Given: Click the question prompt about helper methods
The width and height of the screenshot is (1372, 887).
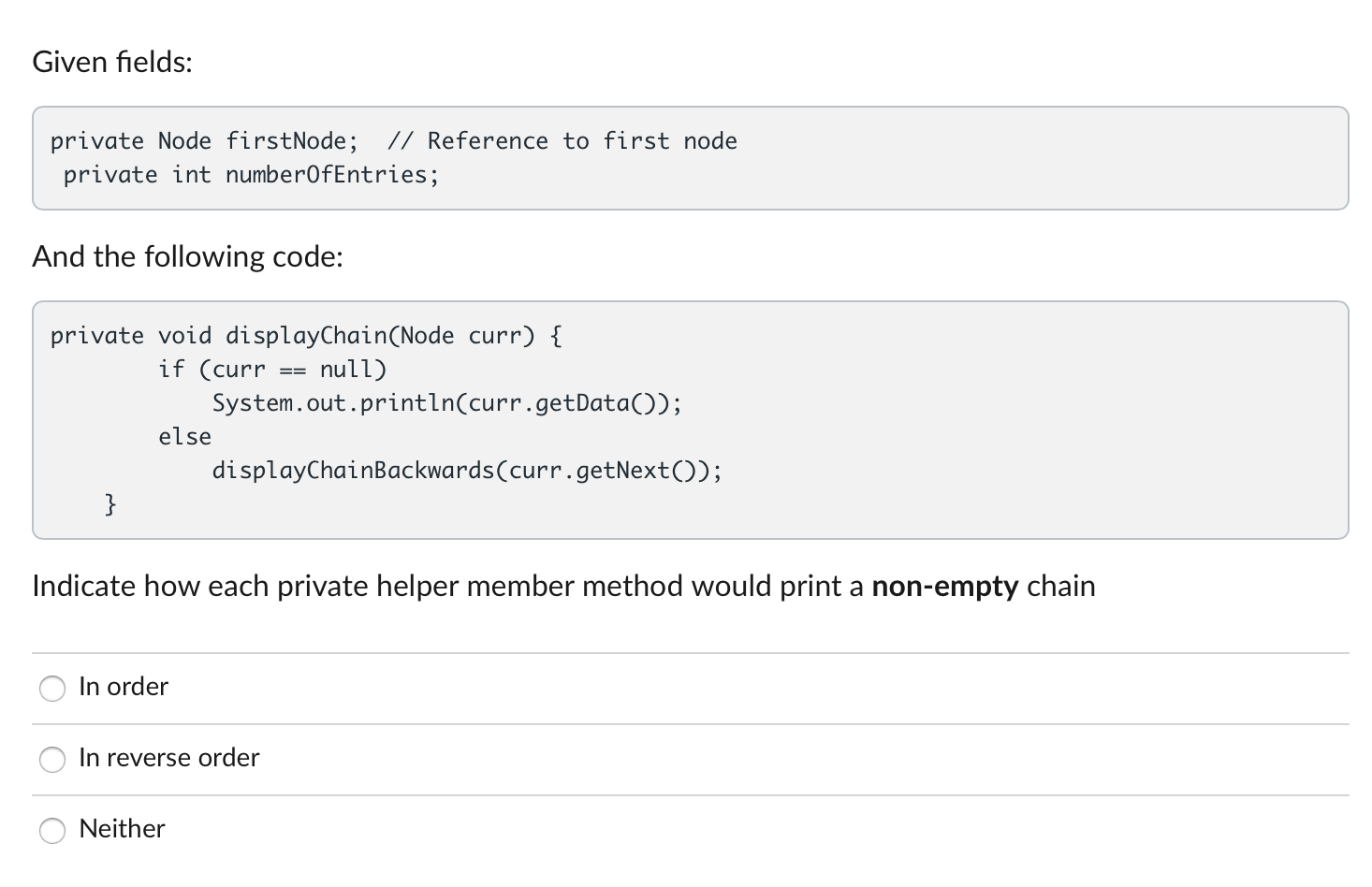Looking at the screenshot, I should [563, 586].
